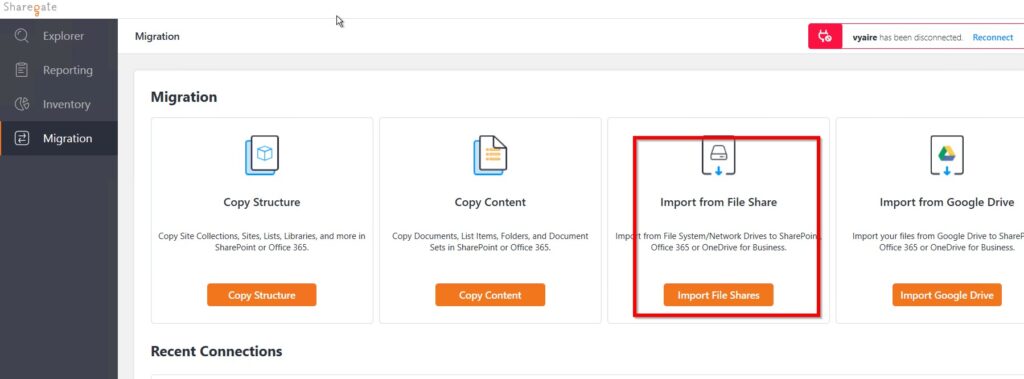The image size is (1024, 379).
Task: Click the Import from File Share title
Action: pyautogui.click(x=718, y=203)
